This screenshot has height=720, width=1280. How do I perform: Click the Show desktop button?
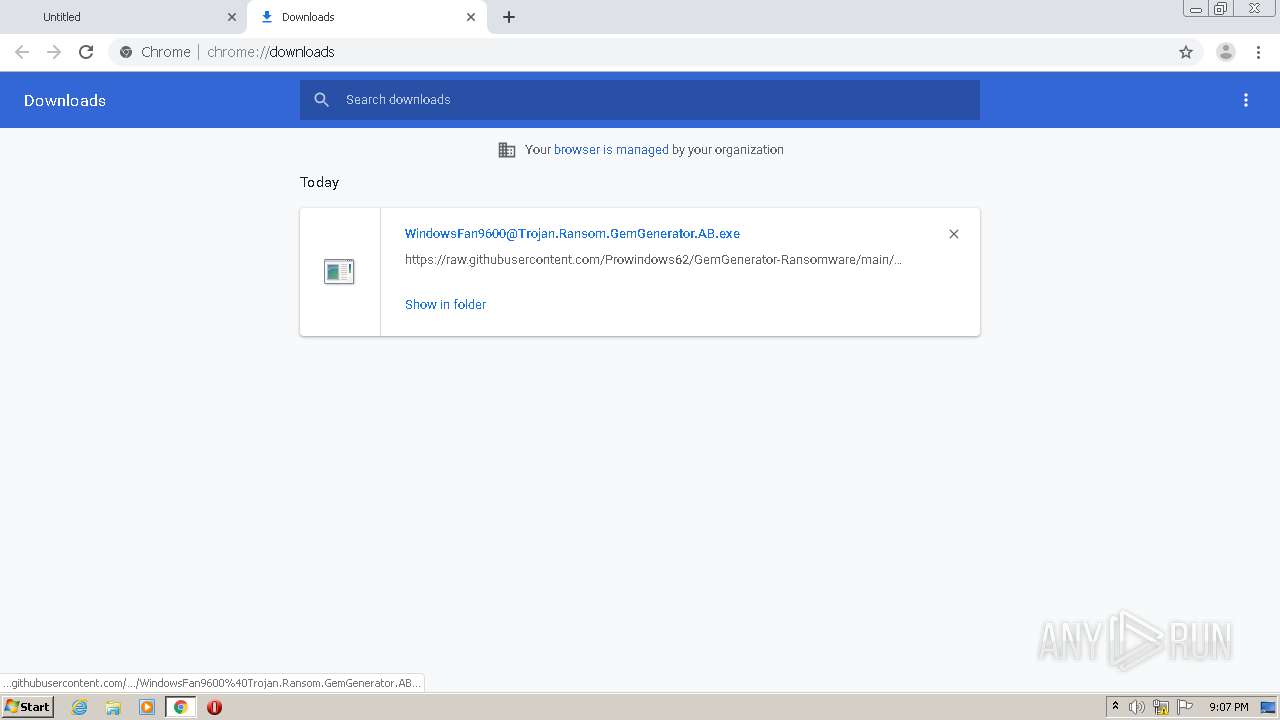(1269, 707)
